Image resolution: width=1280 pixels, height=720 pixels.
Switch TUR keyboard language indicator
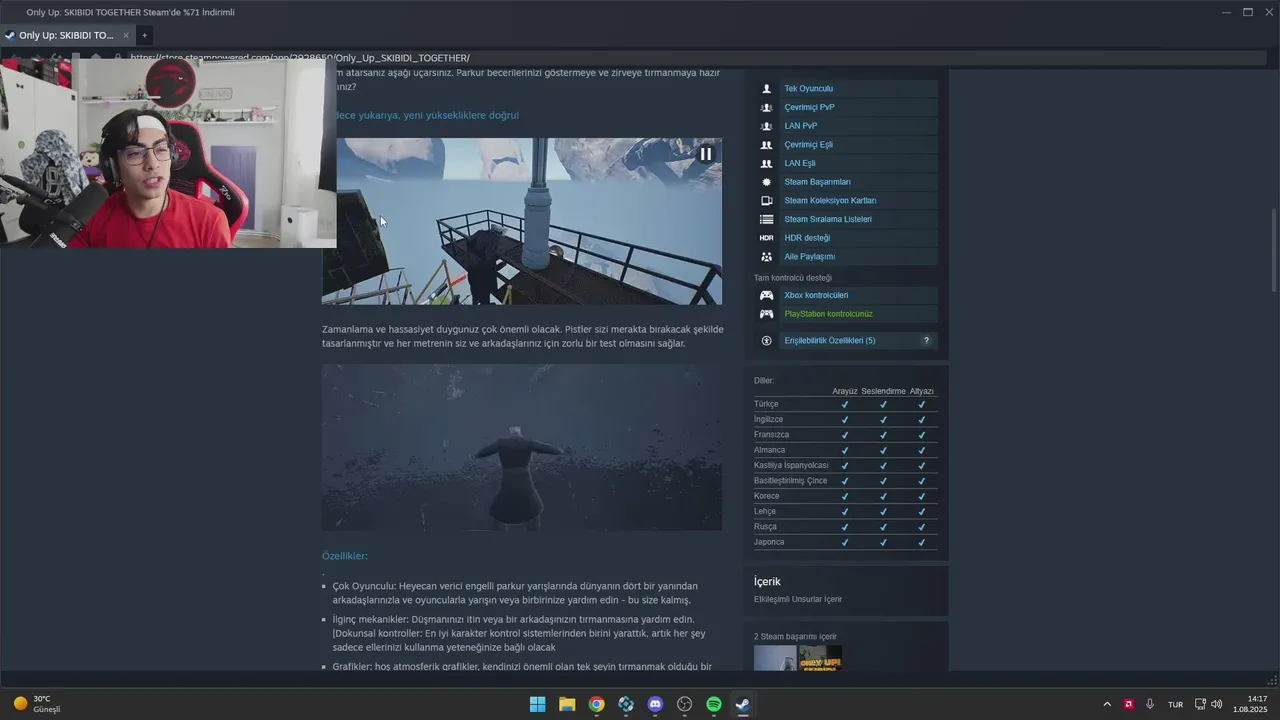pos(1176,704)
